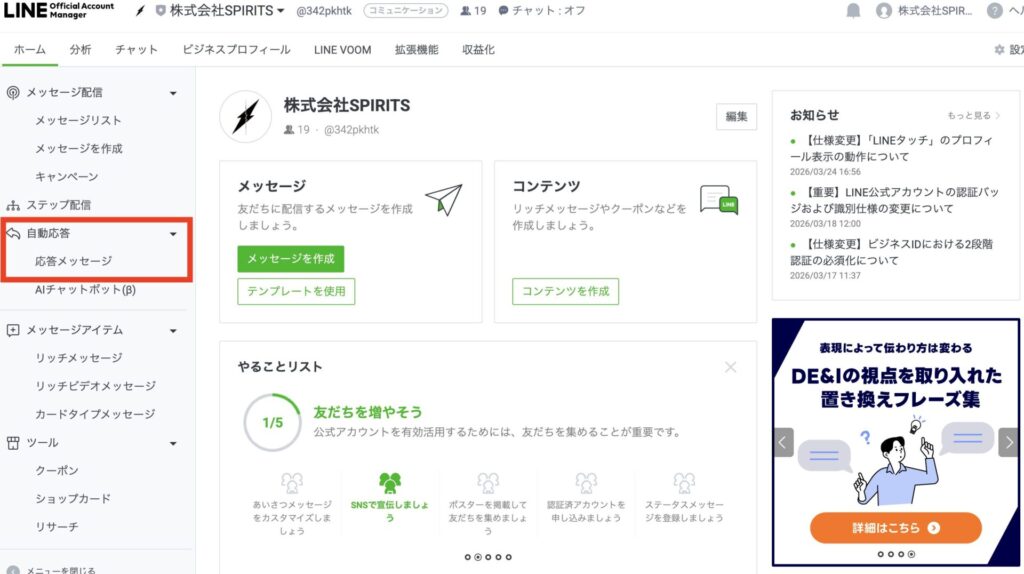Click the friends count icon in header
The width and height of the screenshot is (1024, 574).
pos(466,11)
